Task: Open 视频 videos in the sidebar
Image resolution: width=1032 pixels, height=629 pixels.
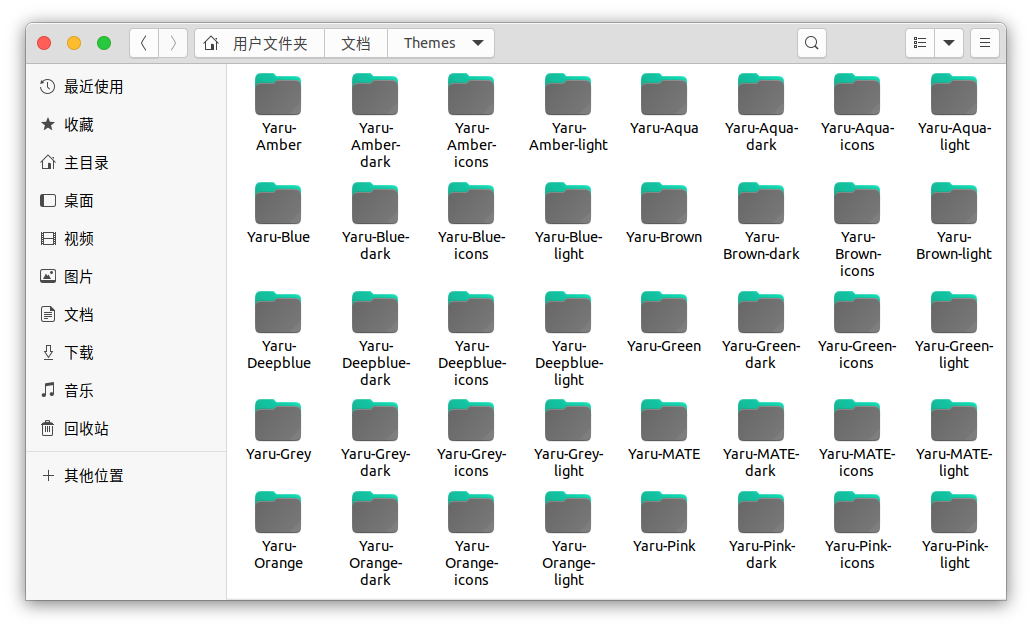Action: [126, 239]
